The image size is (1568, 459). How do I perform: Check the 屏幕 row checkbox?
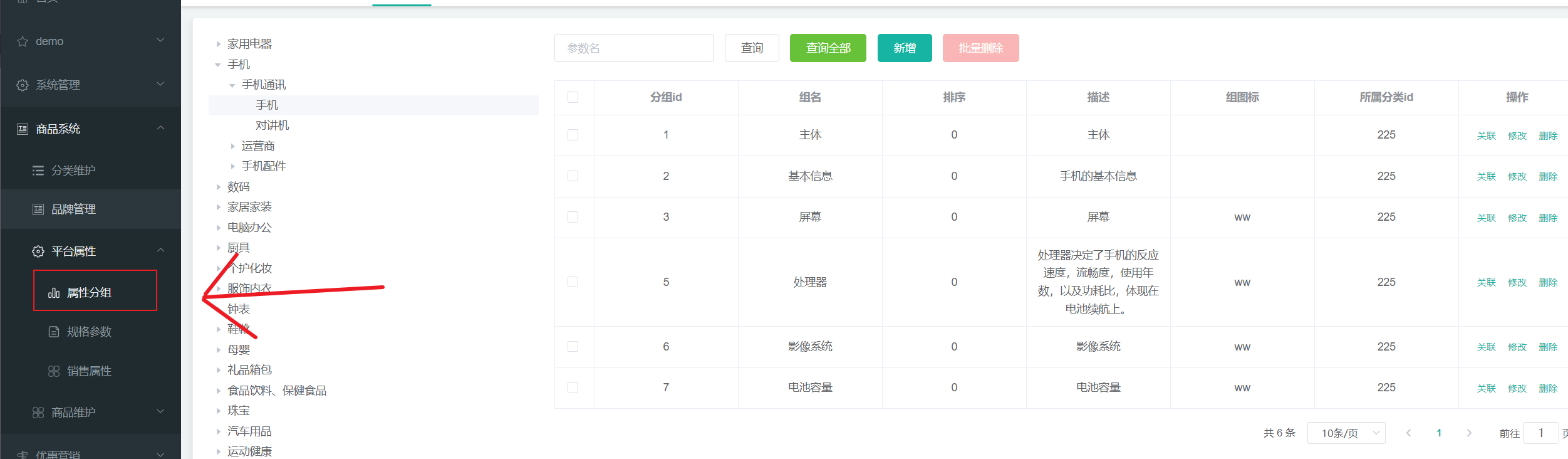(x=573, y=217)
